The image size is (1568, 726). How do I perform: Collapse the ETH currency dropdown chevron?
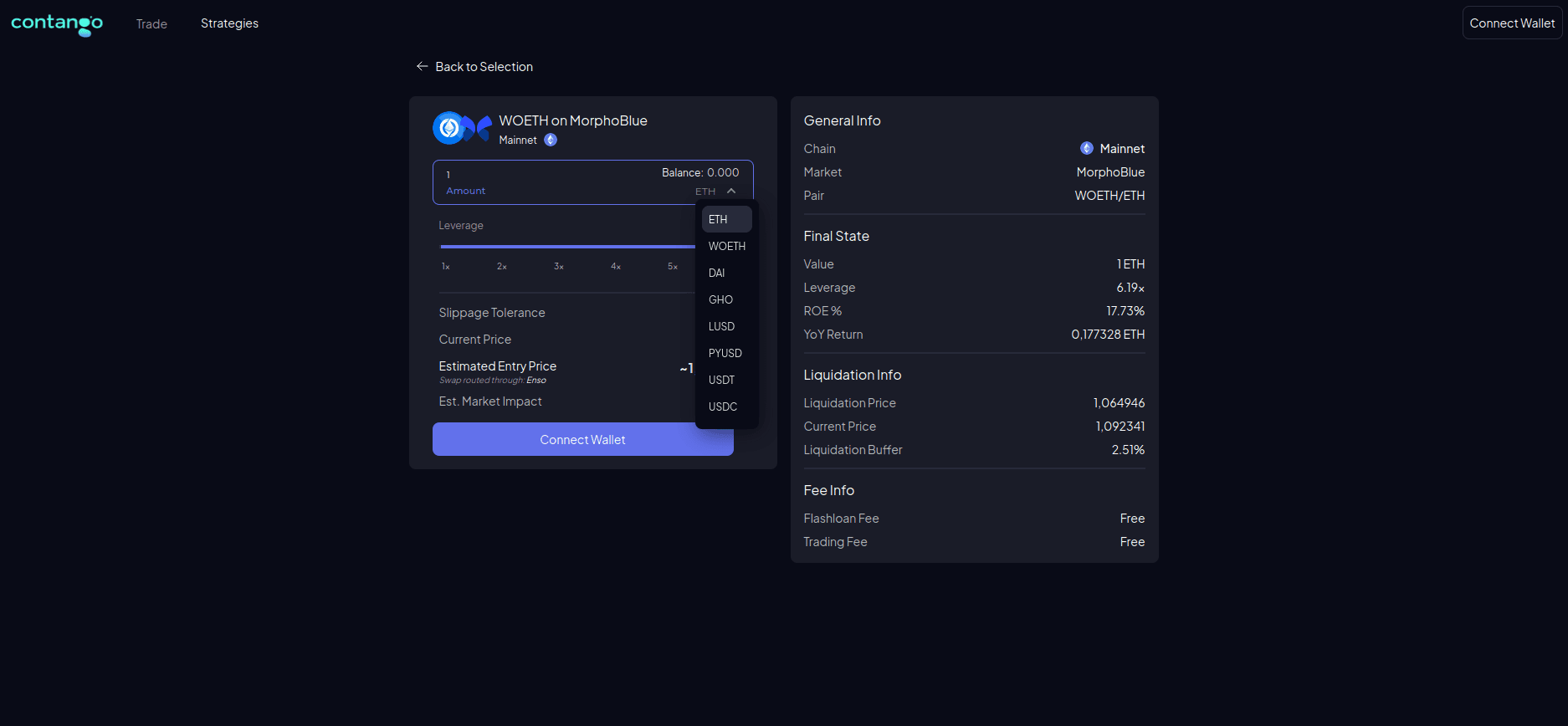[x=731, y=192]
